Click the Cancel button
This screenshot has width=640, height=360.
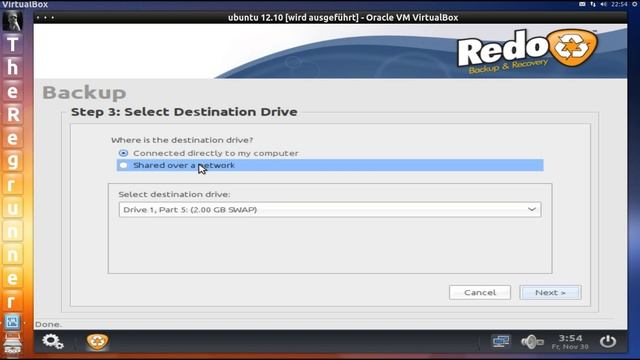click(480, 292)
